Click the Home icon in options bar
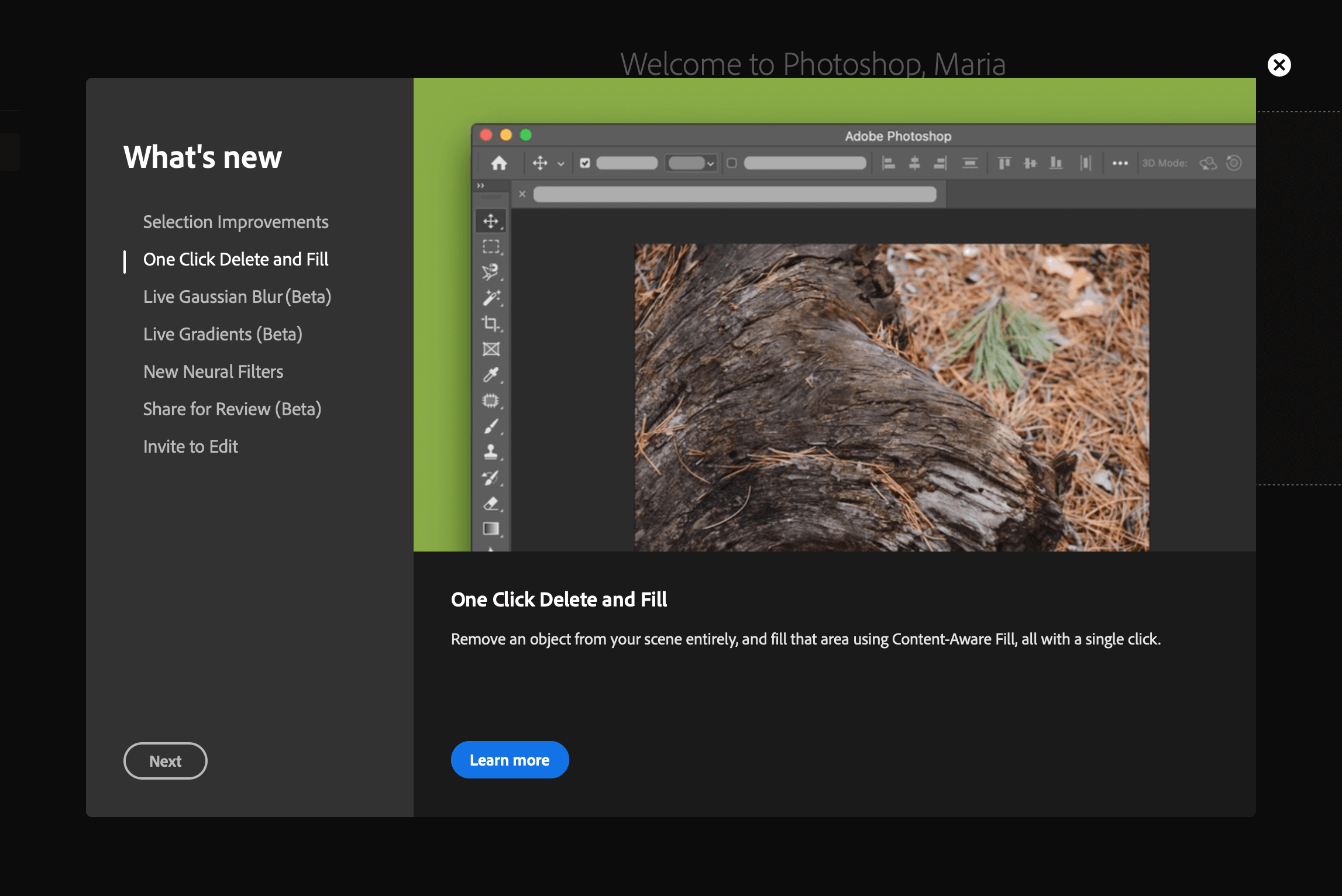The width and height of the screenshot is (1342, 896). point(498,163)
